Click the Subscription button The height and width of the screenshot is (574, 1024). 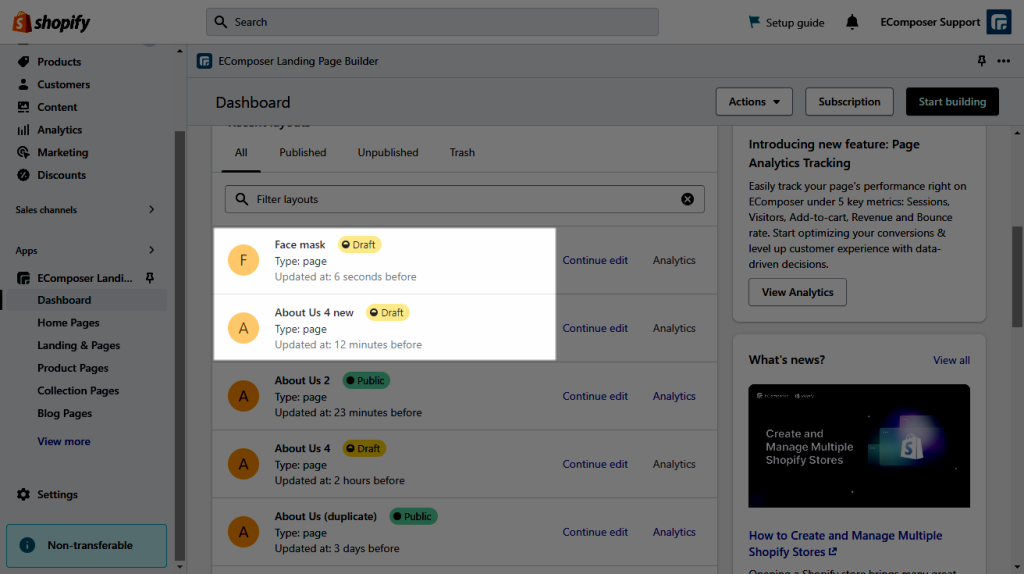pos(849,102)
